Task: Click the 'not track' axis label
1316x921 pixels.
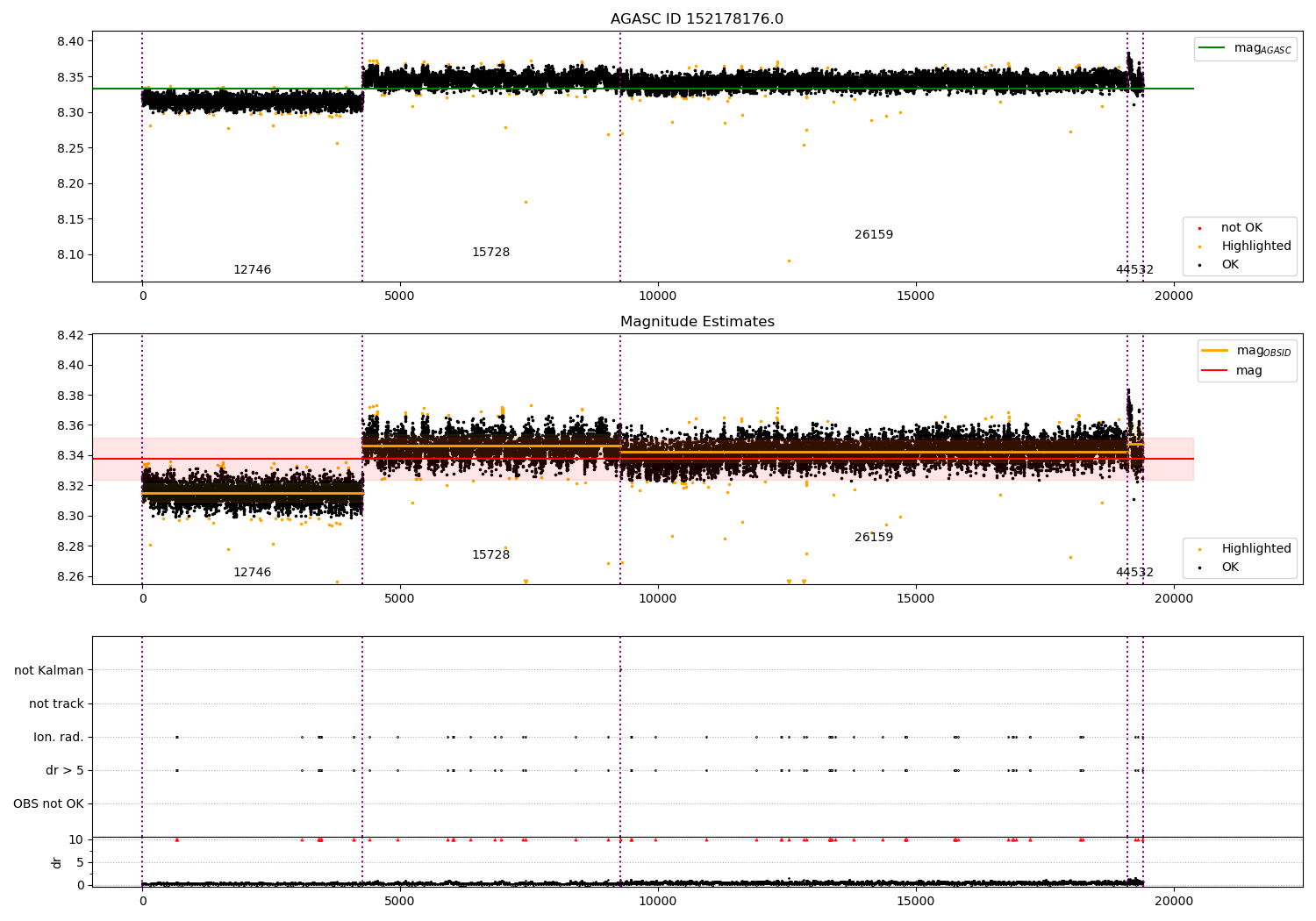Action: tap(56, 703)
